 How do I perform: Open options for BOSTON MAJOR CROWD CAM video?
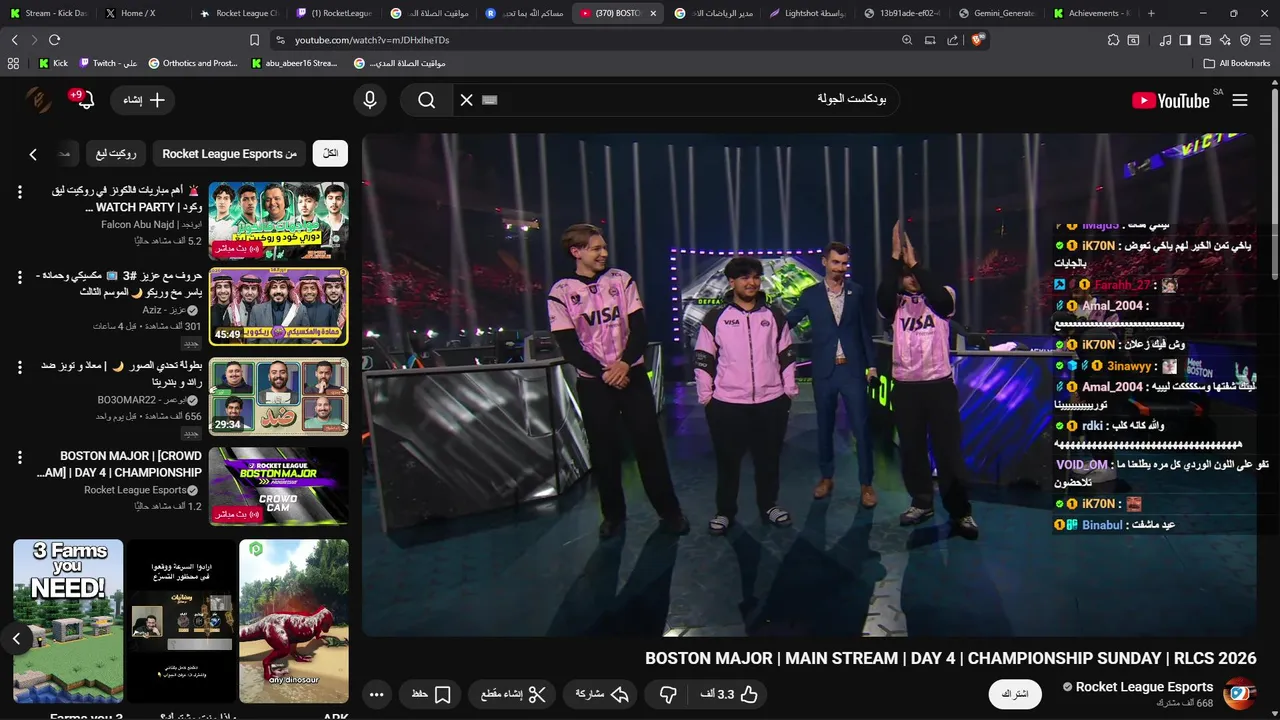tap(19, 457)
